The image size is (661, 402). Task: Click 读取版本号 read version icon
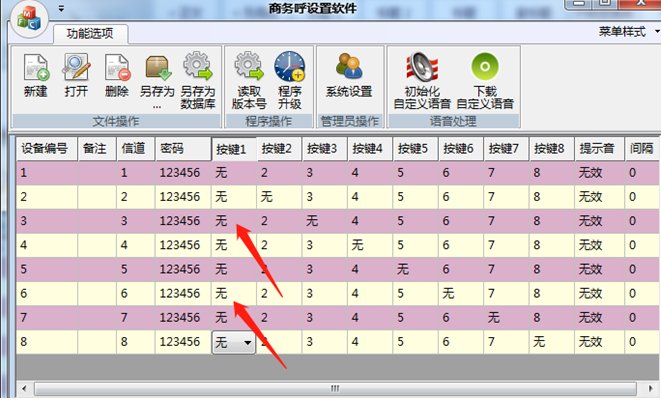click(x=248, y=72)
